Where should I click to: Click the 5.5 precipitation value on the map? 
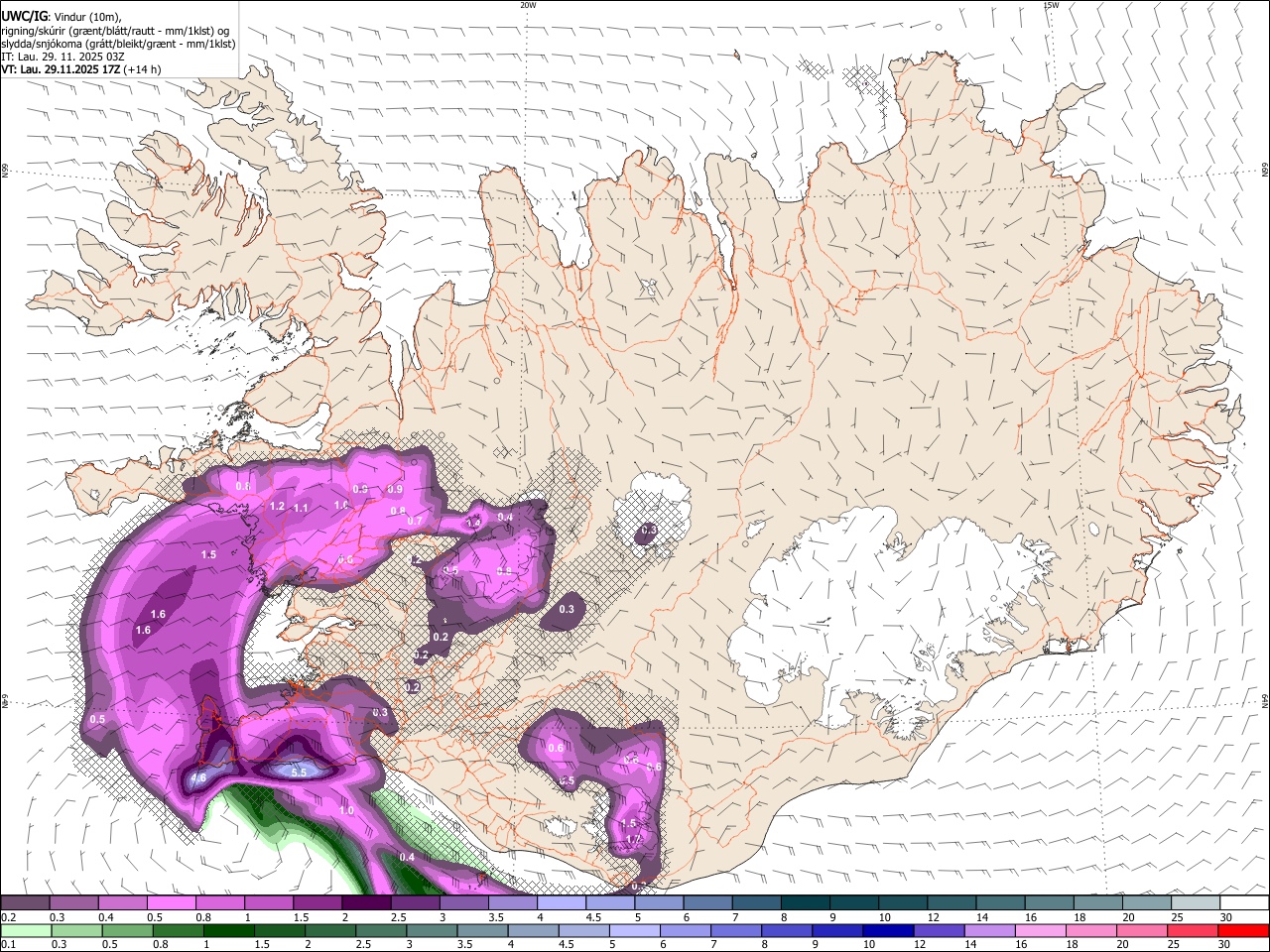[299, 772]
